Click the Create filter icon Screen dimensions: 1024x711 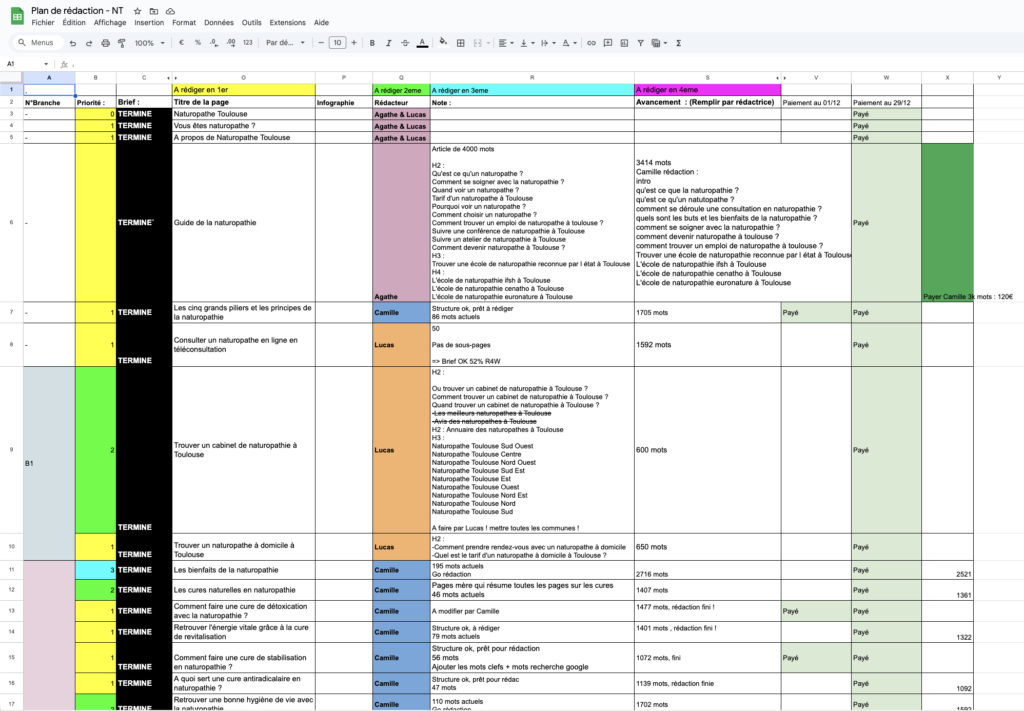640,43
